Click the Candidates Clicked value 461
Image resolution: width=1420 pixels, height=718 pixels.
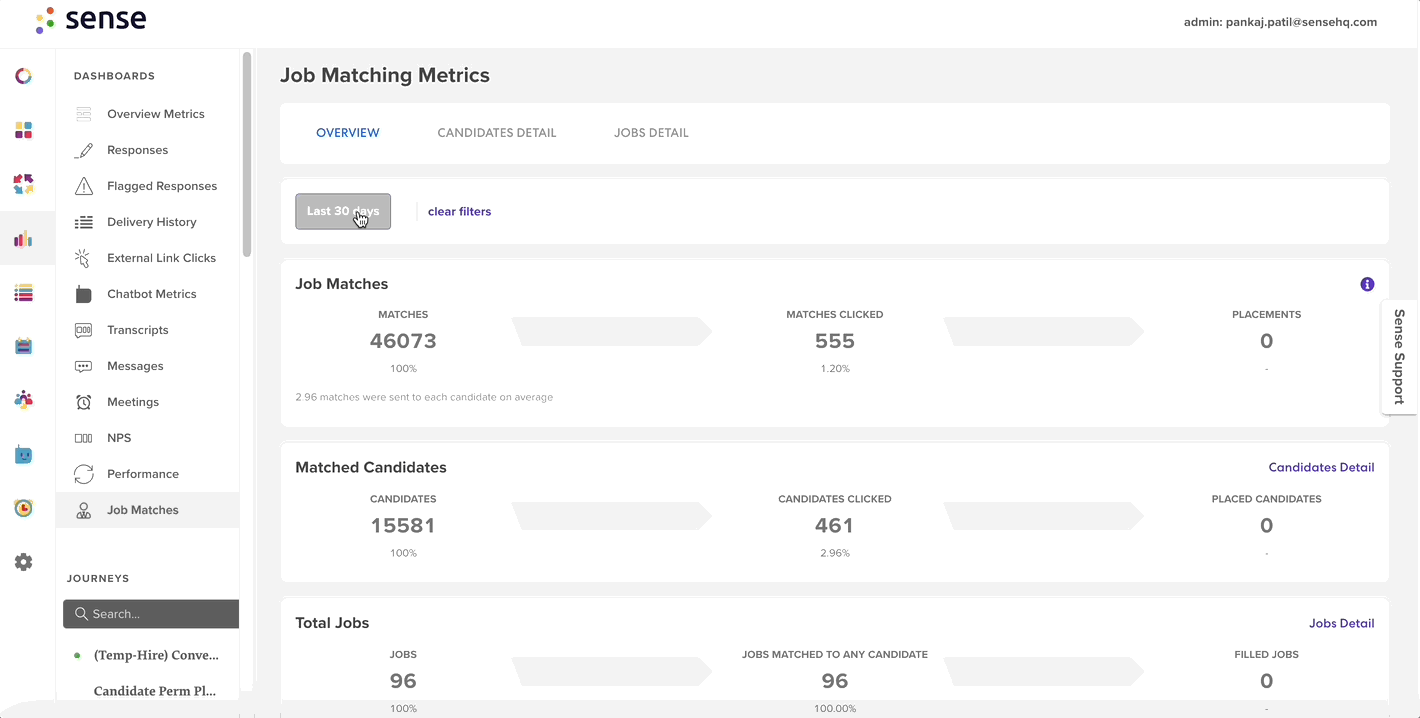[x=834, y=525]
